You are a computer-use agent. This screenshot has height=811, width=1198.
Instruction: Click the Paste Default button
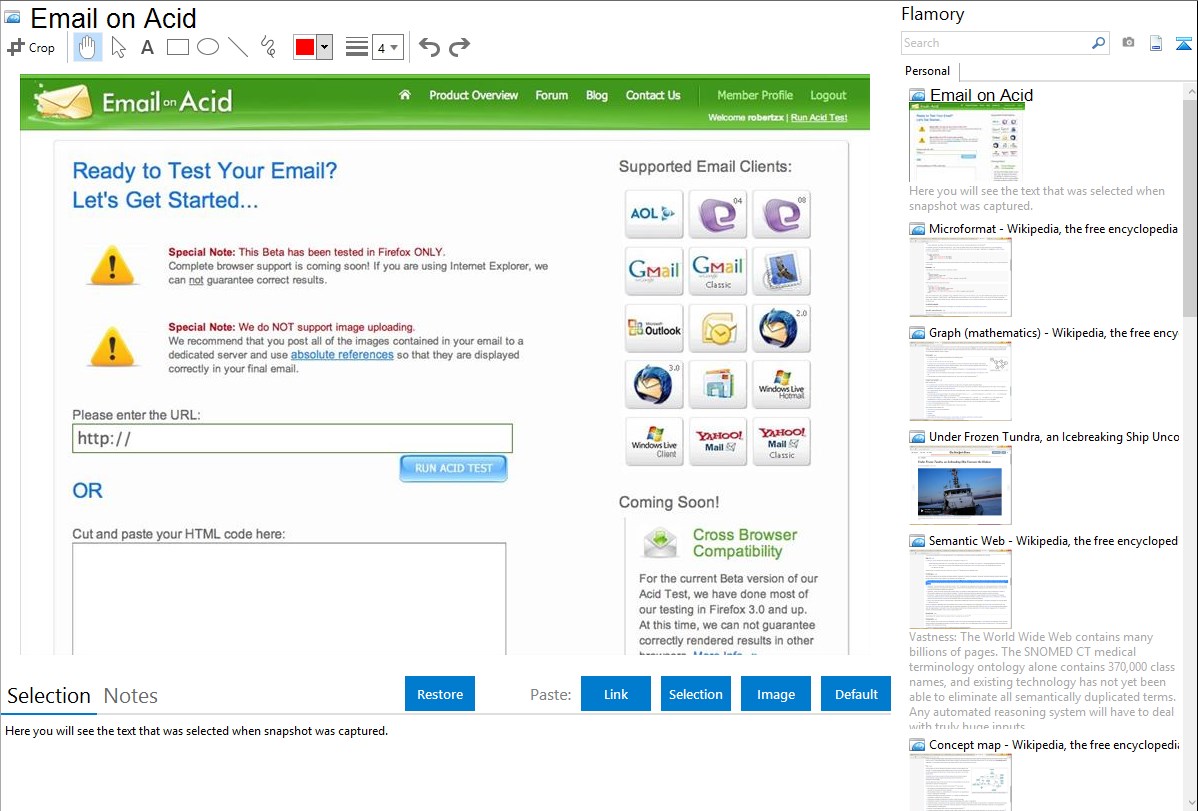(x=856, y=694)
